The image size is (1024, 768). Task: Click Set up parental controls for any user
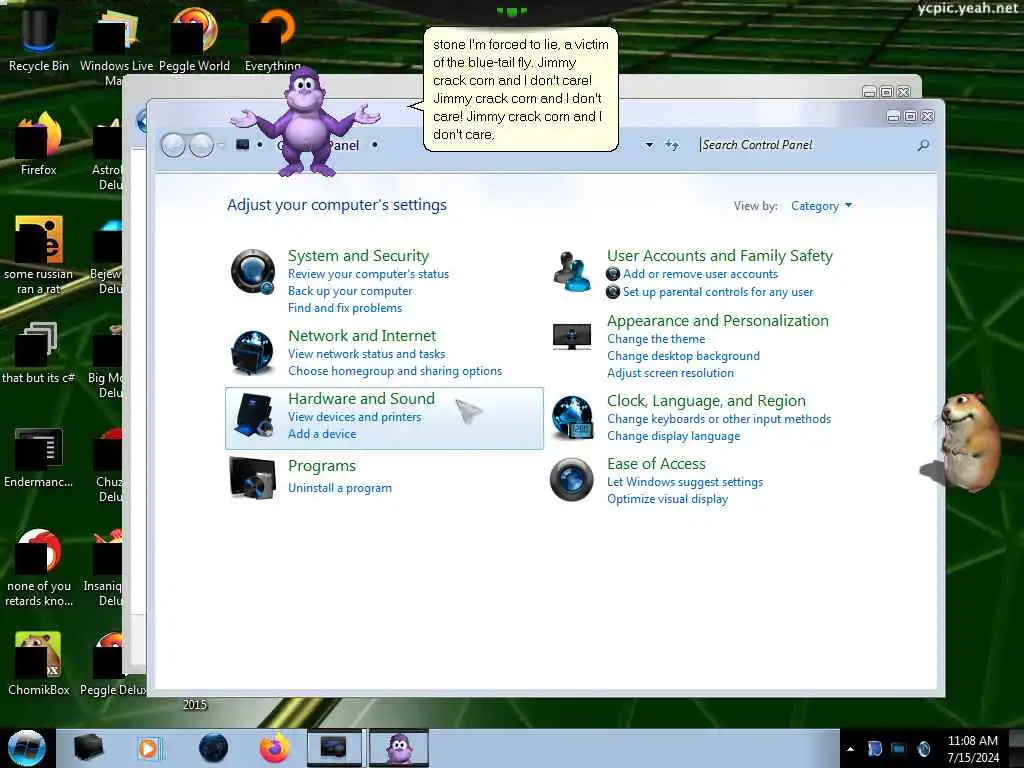coord(718,292)
